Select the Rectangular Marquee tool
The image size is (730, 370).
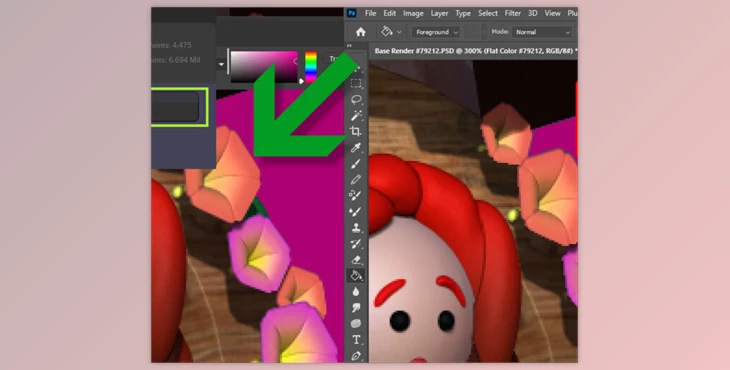[356, 84]
